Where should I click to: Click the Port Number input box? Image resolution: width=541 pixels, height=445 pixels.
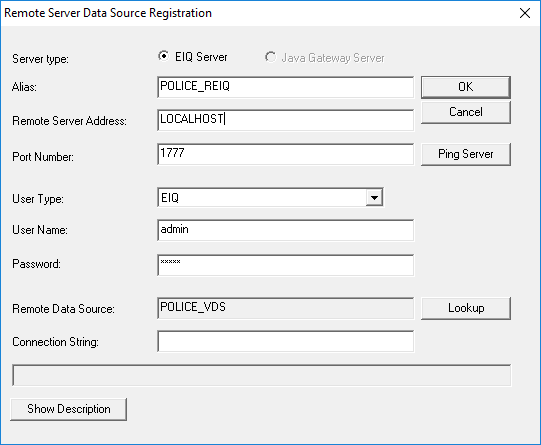coord(285,154)
